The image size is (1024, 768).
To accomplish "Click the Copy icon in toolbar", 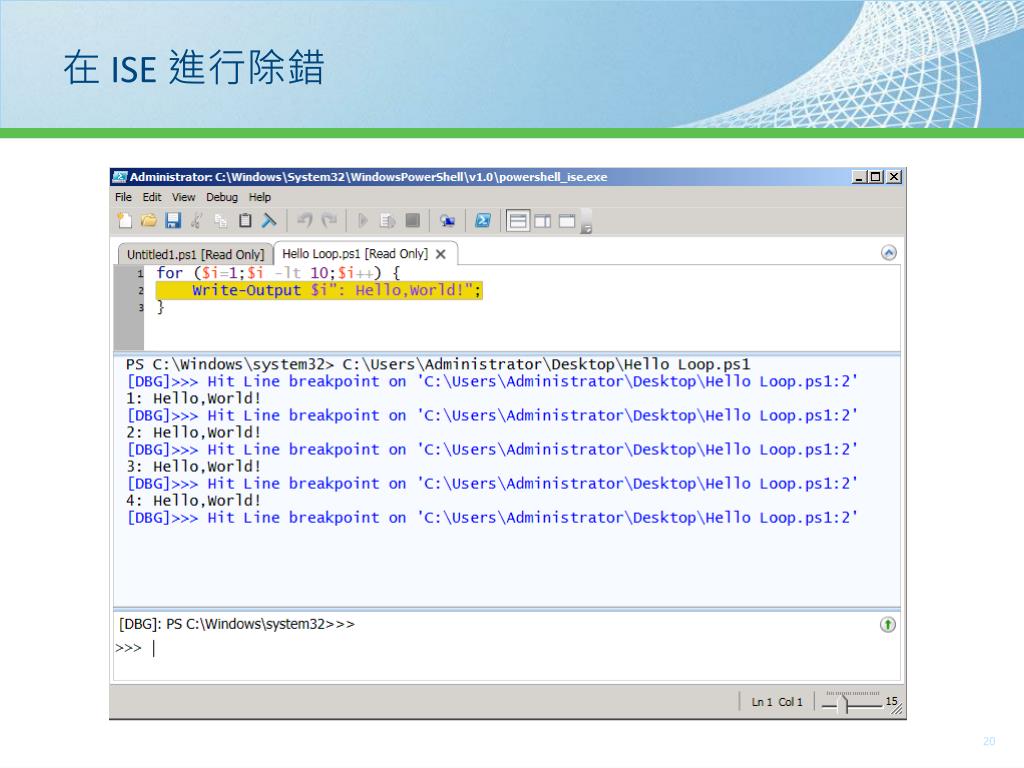I will coord(221,221).
